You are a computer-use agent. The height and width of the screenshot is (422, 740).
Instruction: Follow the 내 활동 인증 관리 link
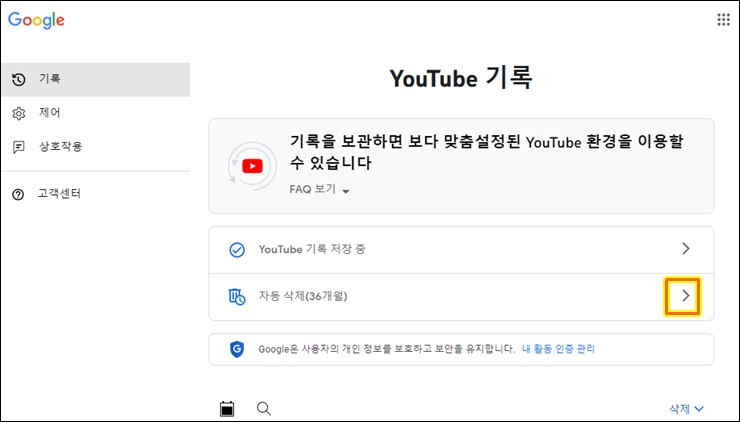coord(558,349)
